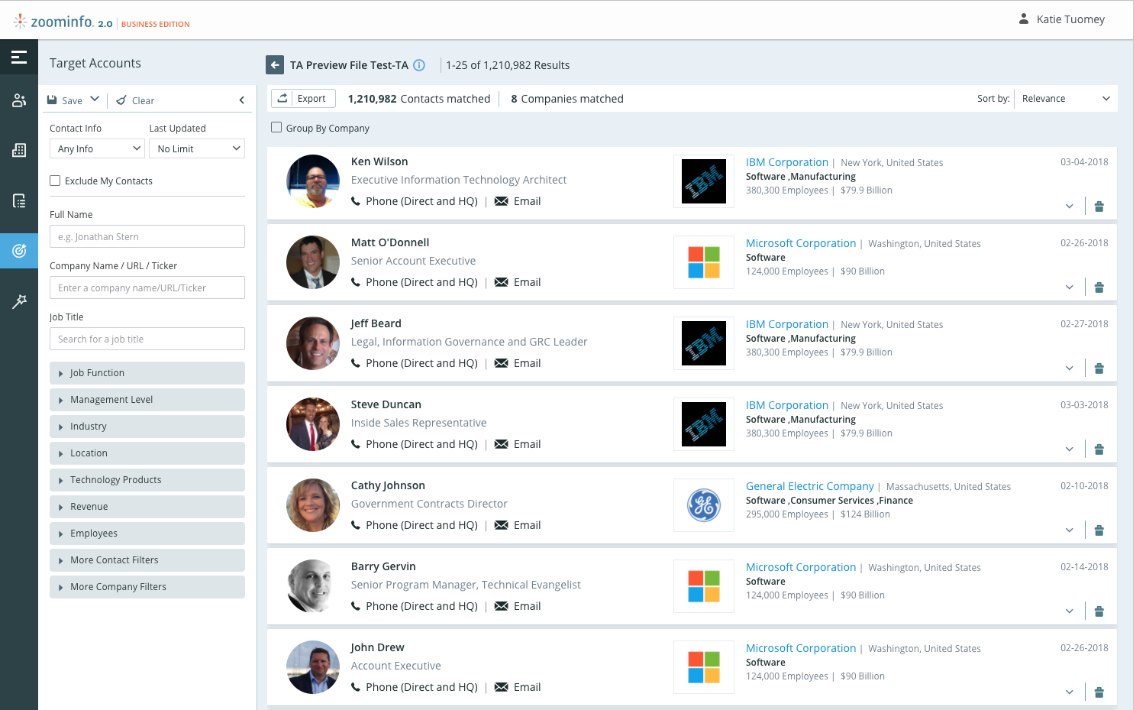Click the Full Name input field

[x=147, y=237]
